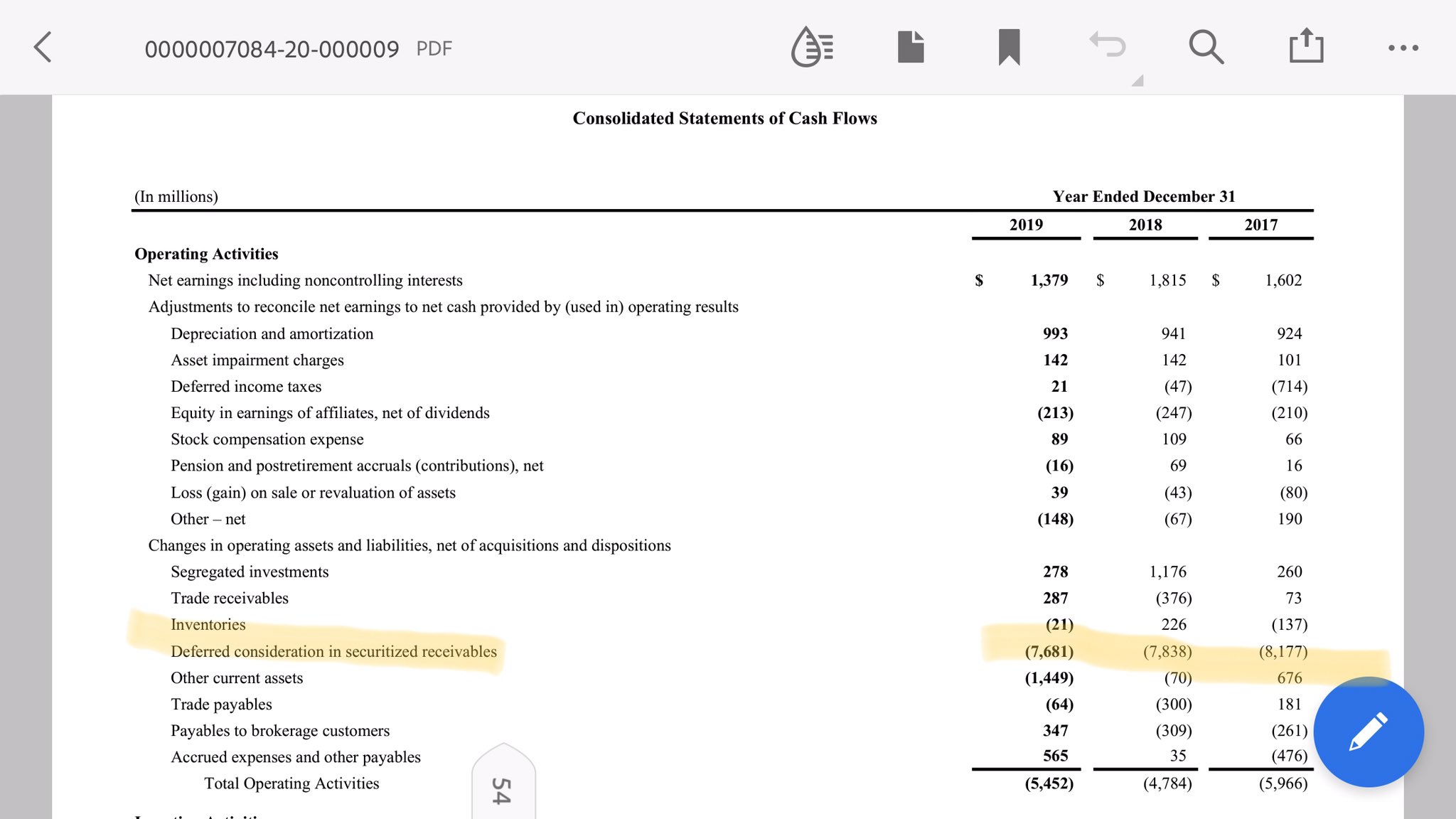Tap the page 54 scroll indicator
Viewport: 1456px width, 819px height.
point(503,786)
